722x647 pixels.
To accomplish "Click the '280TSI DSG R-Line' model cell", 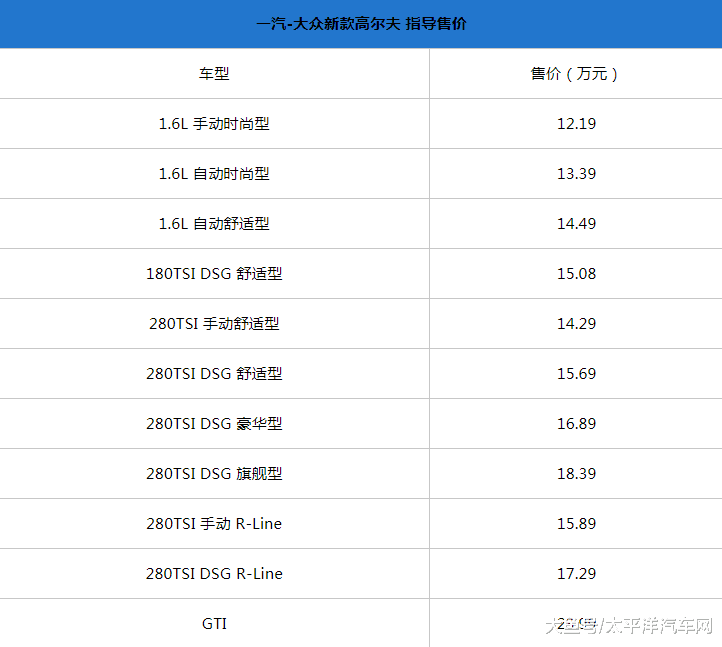I will tap(214, 574).
